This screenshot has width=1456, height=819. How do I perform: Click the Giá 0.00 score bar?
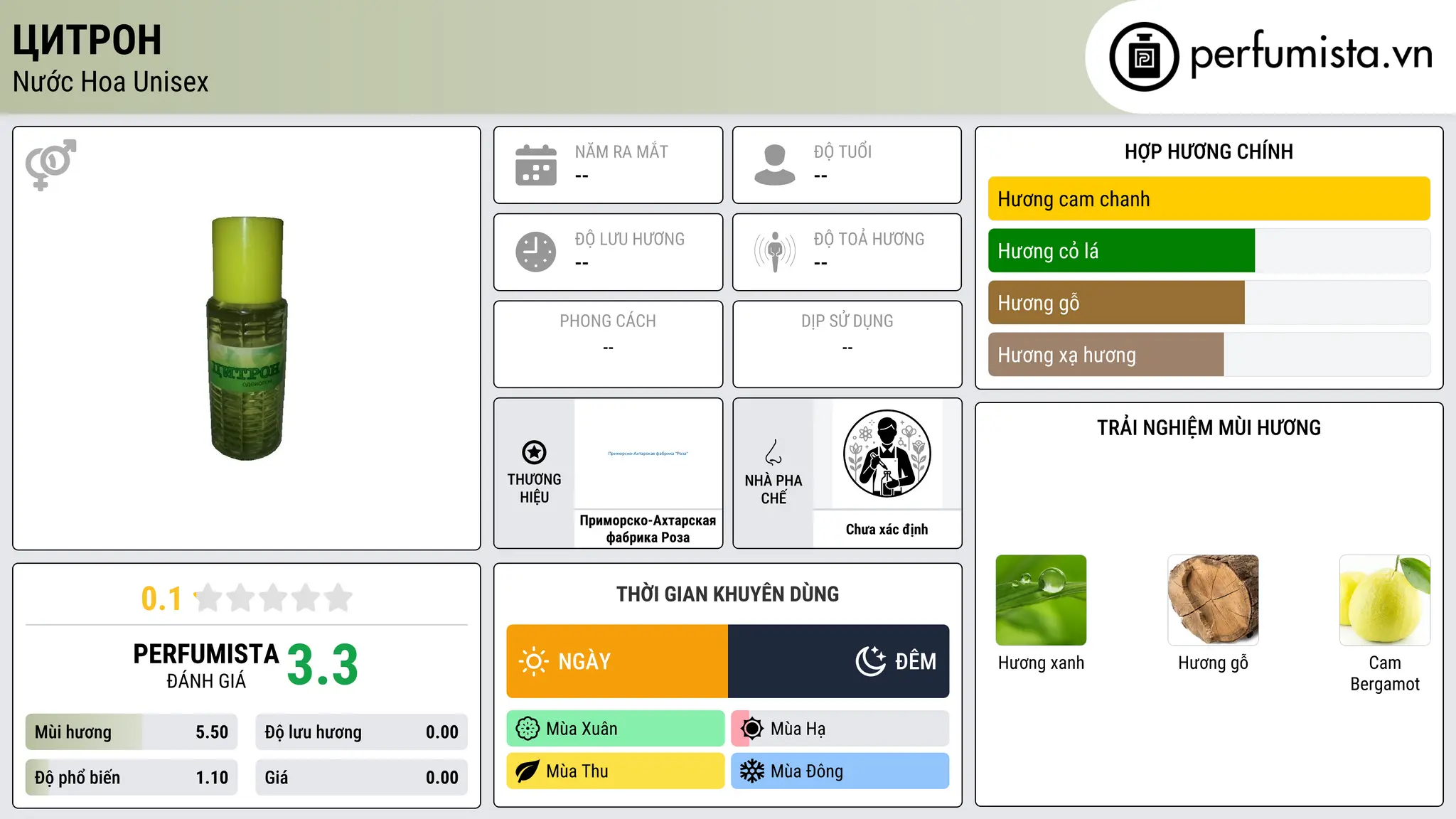point(361,778)
